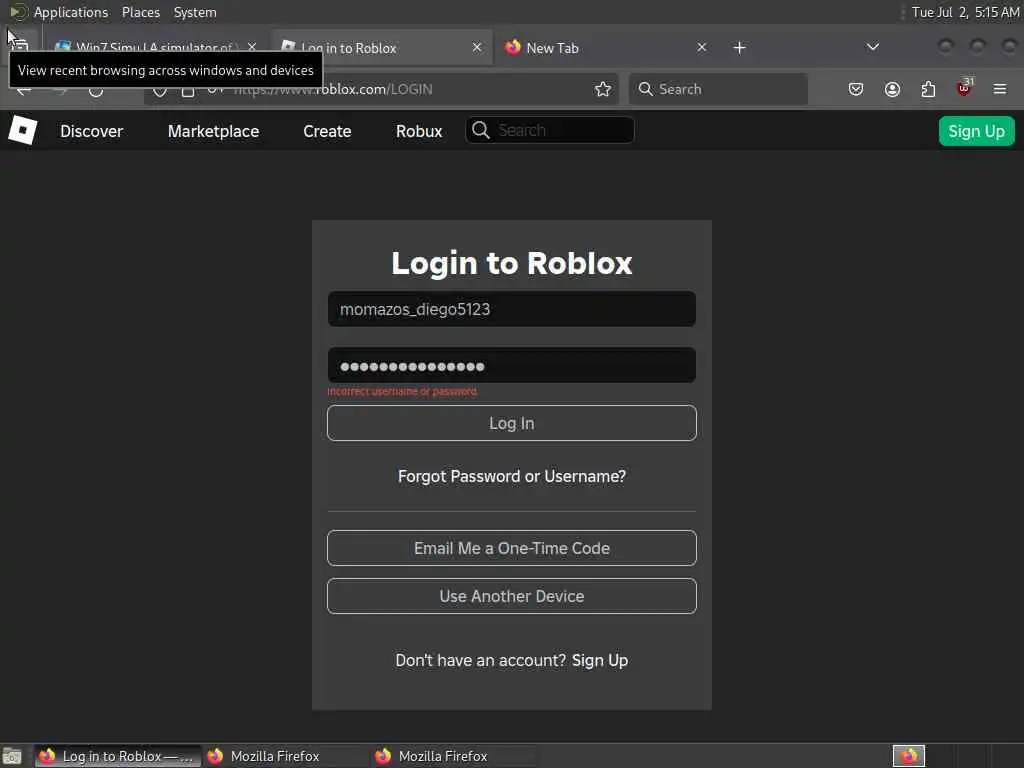Click the Firefox icon in the workspace switcher
1024x768 pixels.
(909, 756)
